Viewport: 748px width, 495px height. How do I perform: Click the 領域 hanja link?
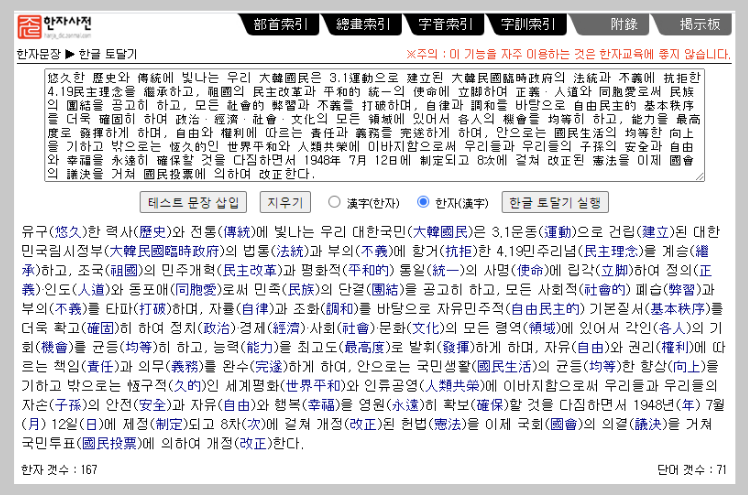[543, 328]
